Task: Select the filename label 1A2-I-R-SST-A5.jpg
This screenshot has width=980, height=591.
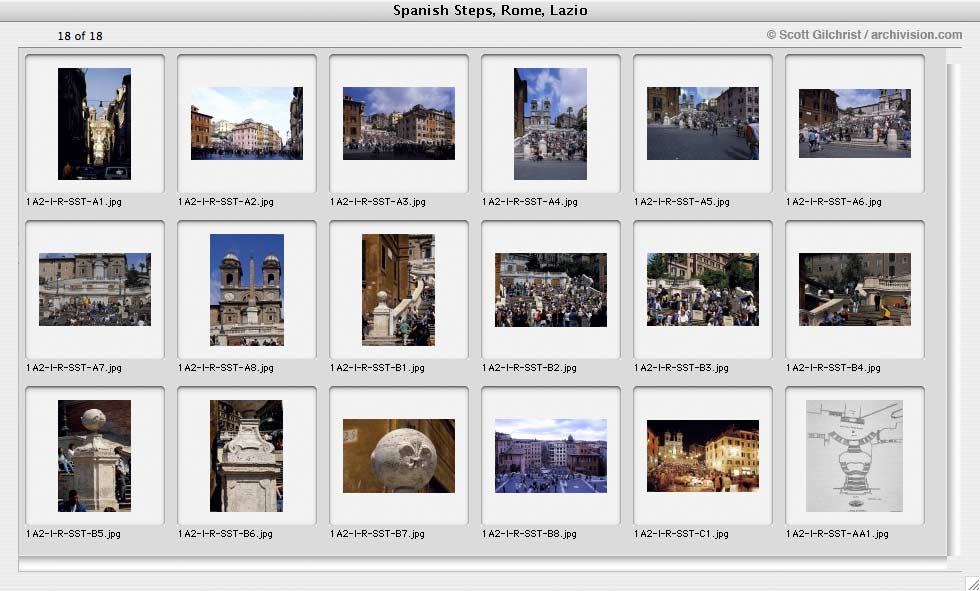Action: pyautogui.click(x=681, y=202)
